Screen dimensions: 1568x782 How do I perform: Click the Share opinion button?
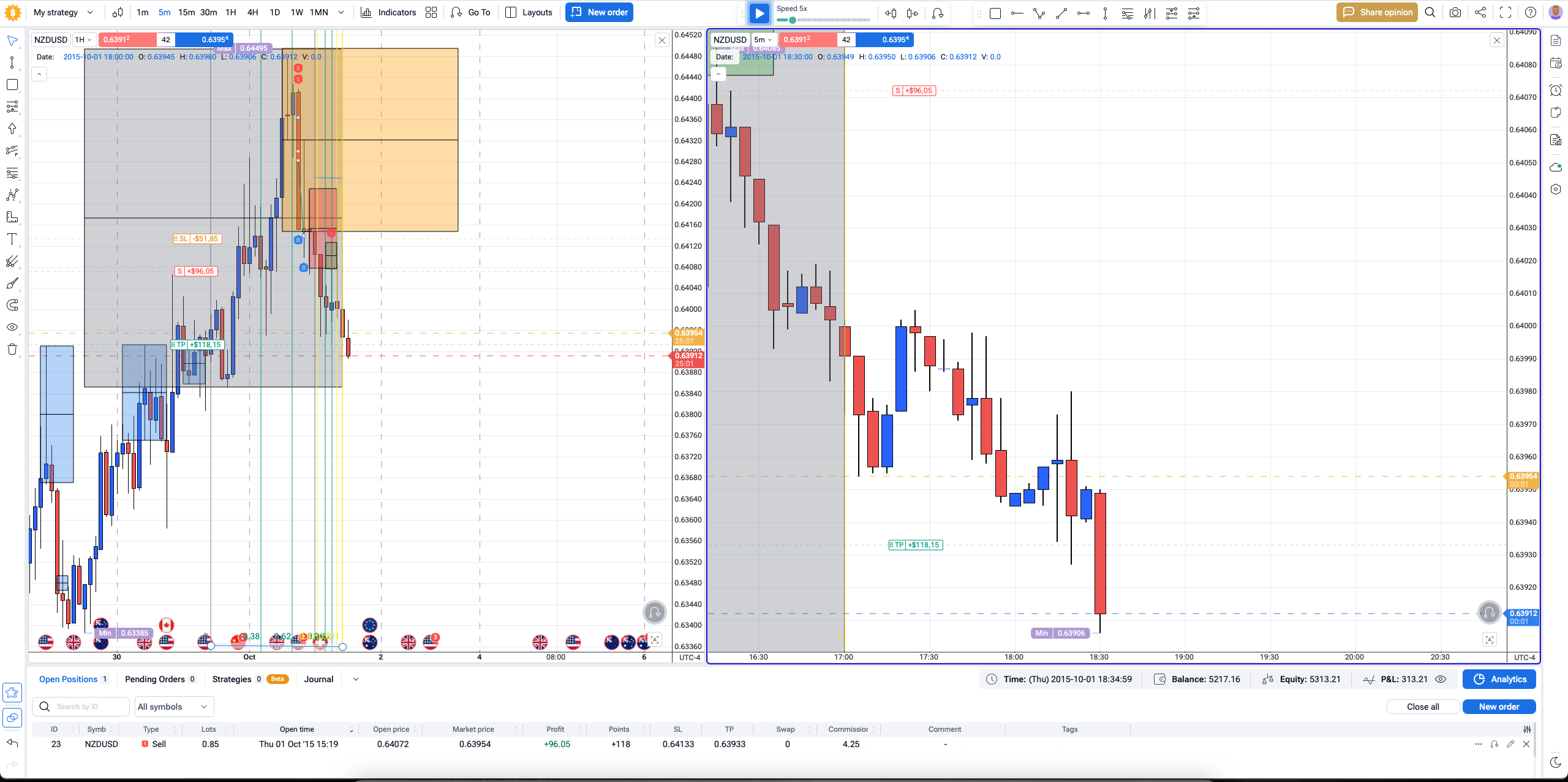[x=1377, y=12]
